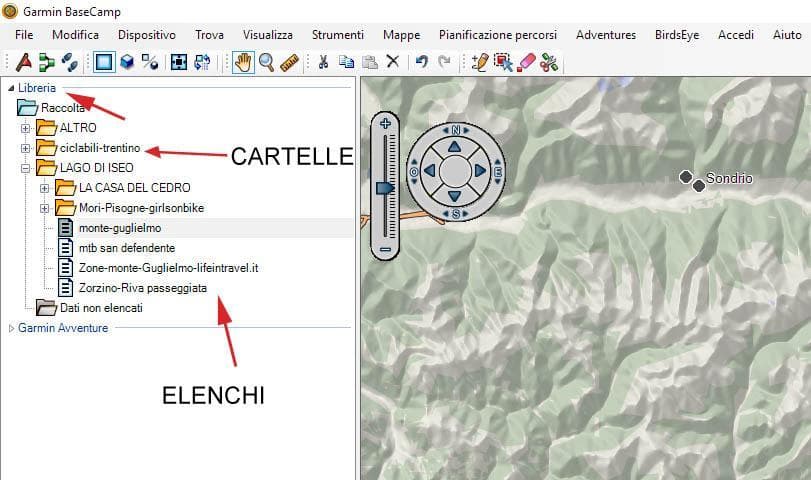811x480 pixels.
Task: Open the Accedi menu
Action: pyautogui.click(x=736, y=35)
